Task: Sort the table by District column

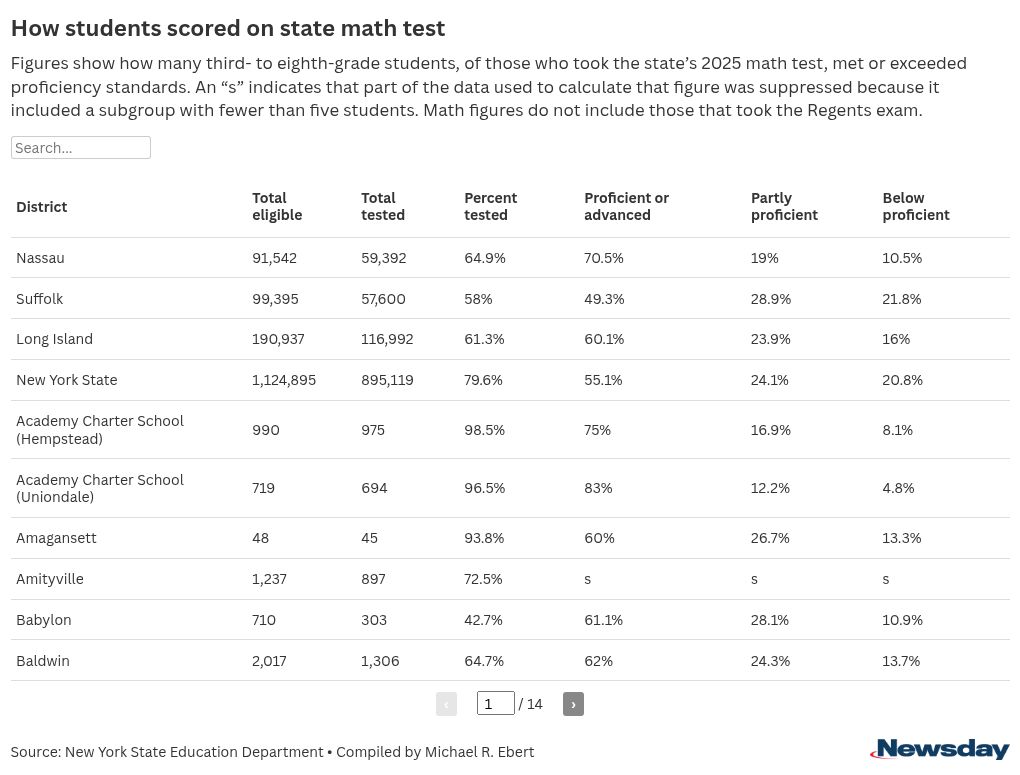Action: 41,207
